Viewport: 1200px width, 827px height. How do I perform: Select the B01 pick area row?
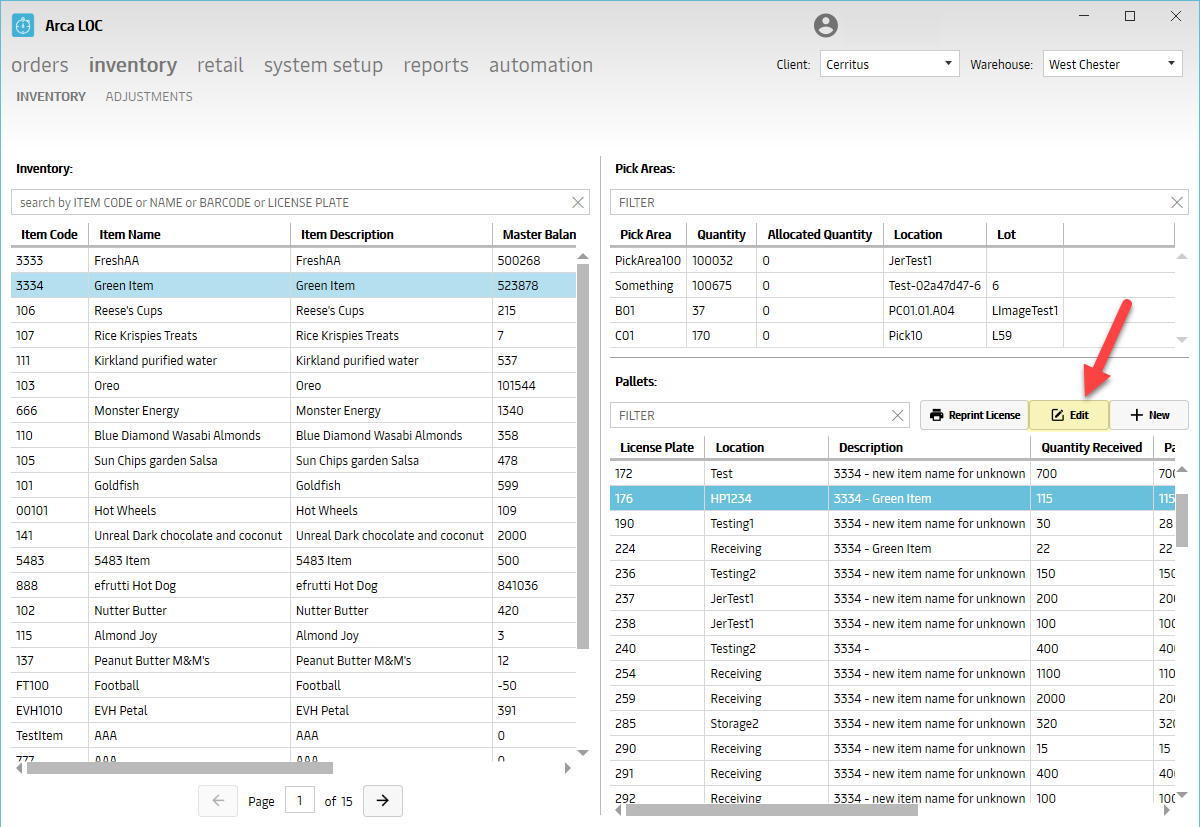click(892, 310)
